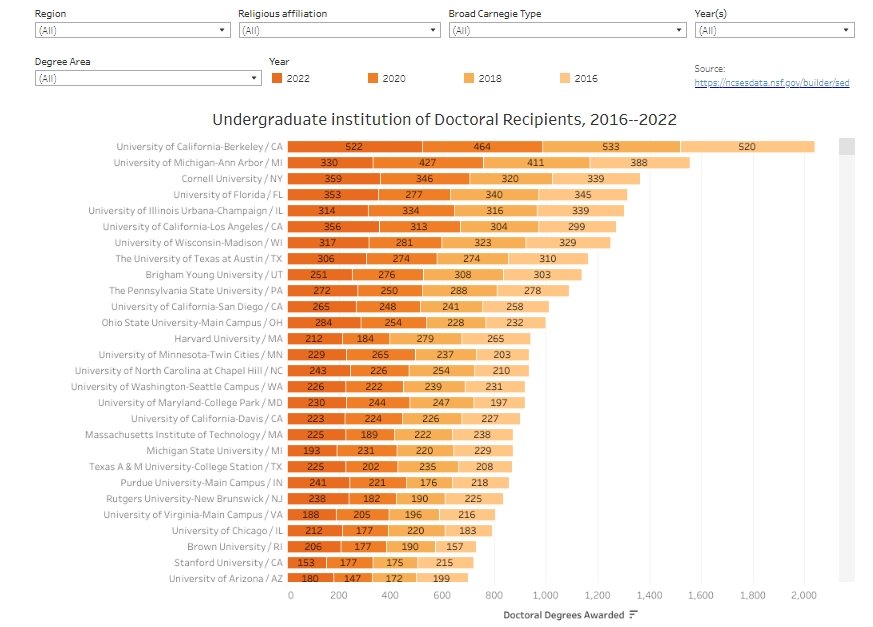This screenshot has height=627, width=873.
Task: Click the Ohio State University-Main Campus / OH label
Action: (192, 322)
